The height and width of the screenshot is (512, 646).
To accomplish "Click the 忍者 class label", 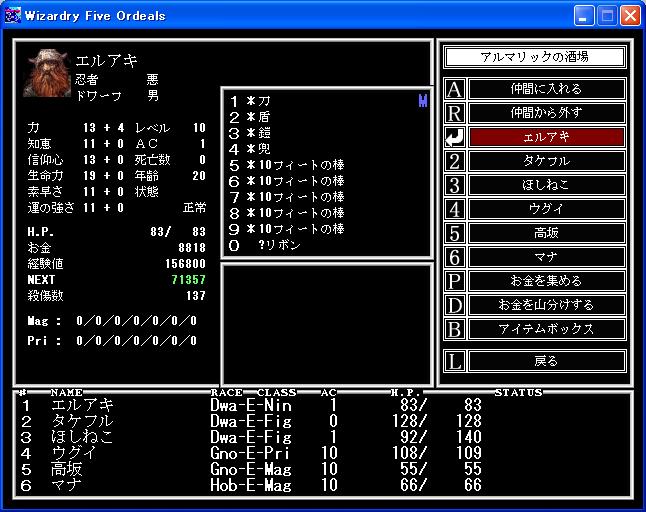I will (x=87, y=79).
